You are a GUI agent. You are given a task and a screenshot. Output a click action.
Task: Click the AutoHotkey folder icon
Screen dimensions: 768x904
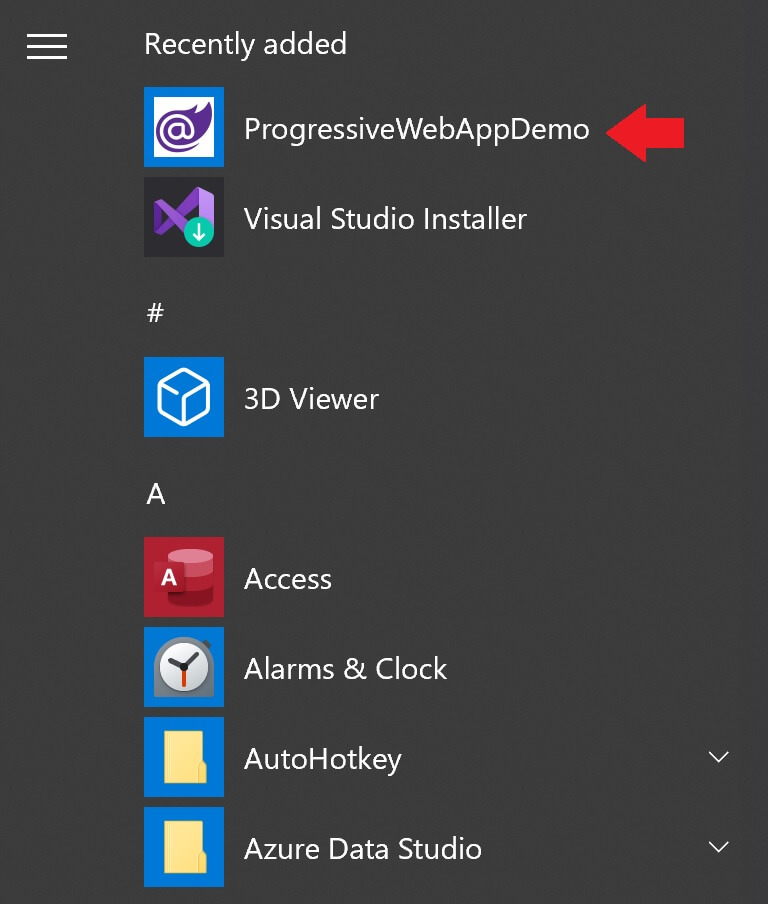[184, 757]
